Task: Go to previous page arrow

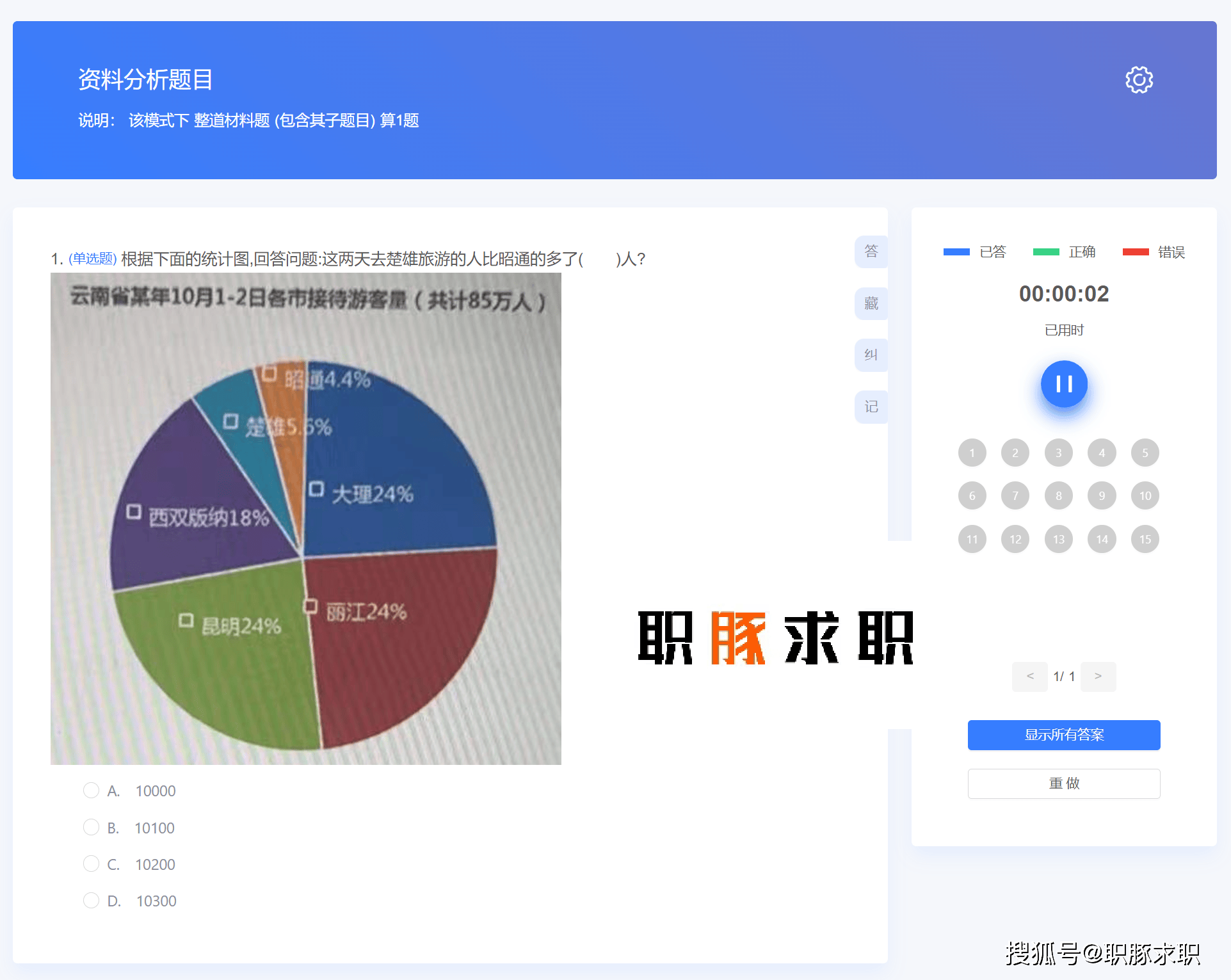Action: pos(1029,677)
